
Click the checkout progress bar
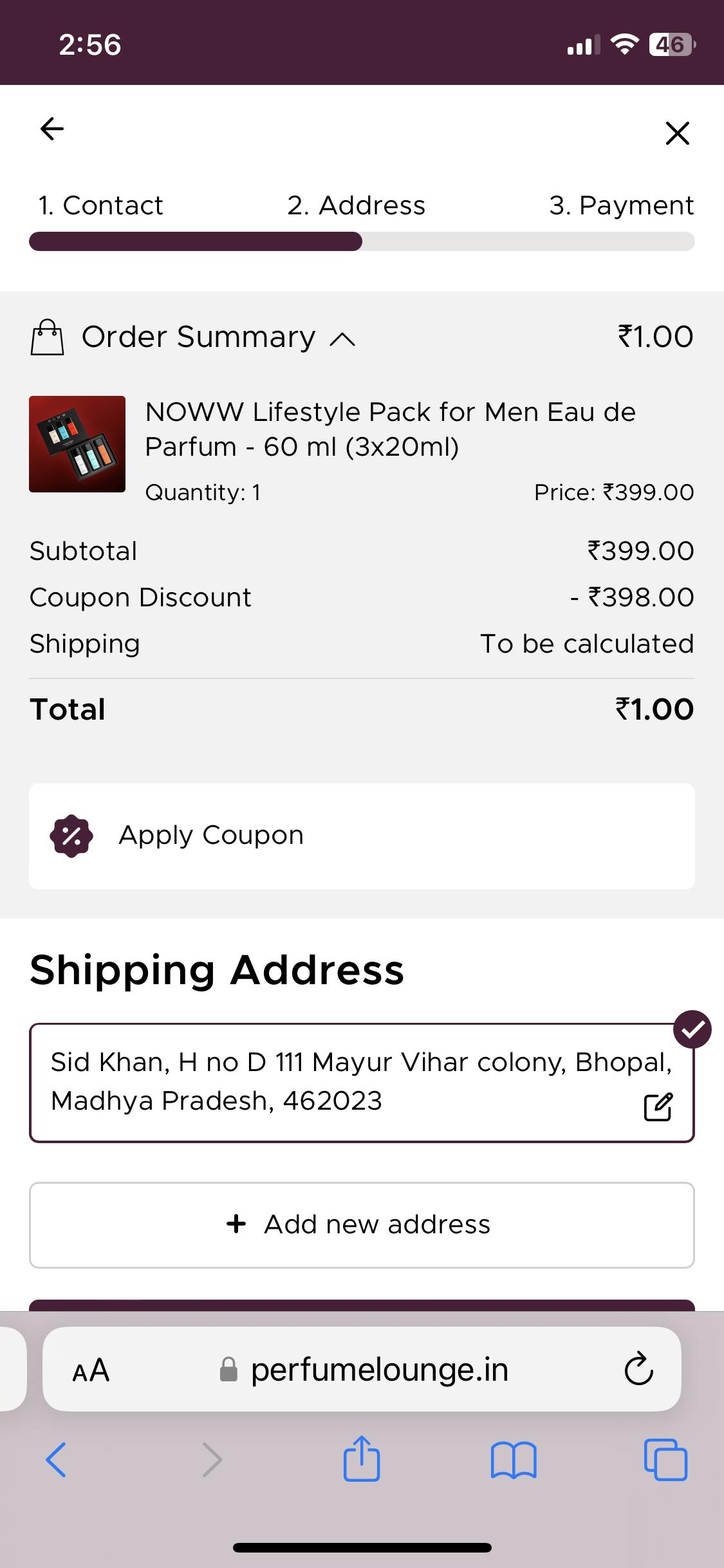coord(362,241)
